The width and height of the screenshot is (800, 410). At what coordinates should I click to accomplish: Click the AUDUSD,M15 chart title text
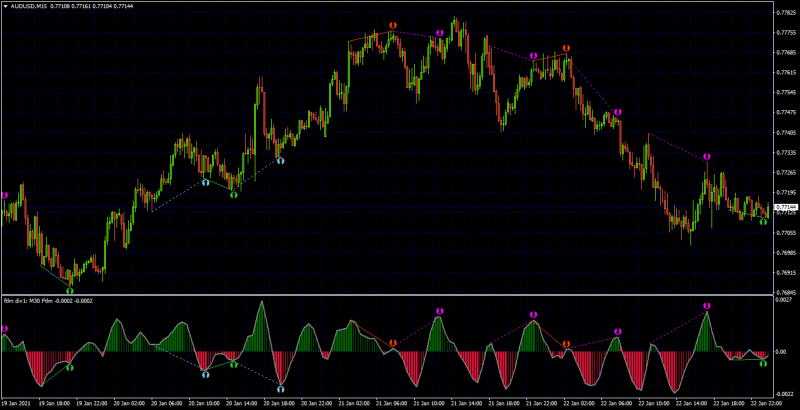point(29,7)
